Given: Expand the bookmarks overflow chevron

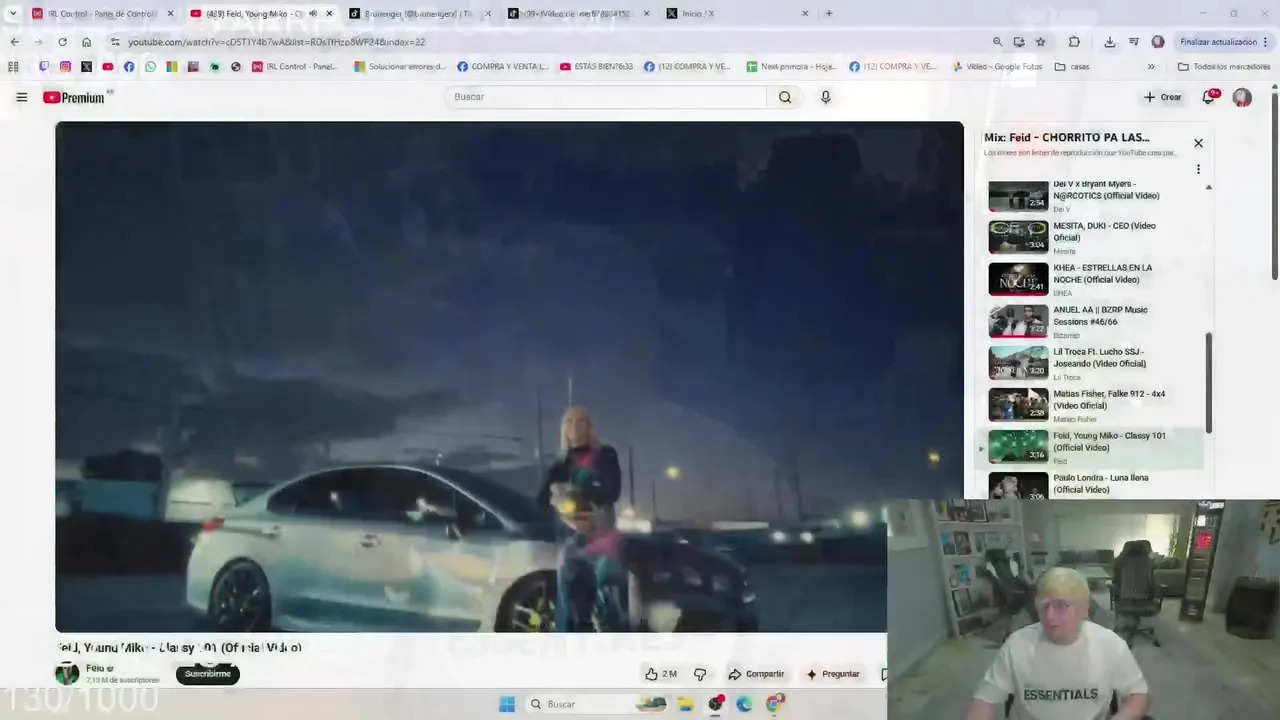Looking at the screenshot, I should pyautogui.click(x=1151, y=67).
